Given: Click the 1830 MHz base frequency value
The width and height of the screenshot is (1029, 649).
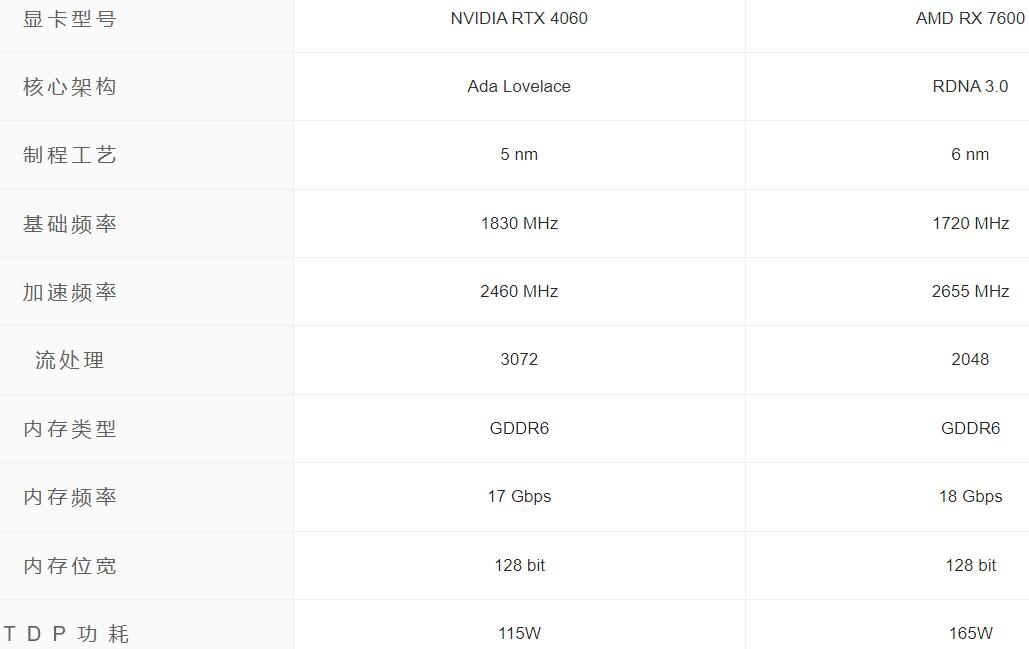Looking at the screenshot, I should click(519, 223).
